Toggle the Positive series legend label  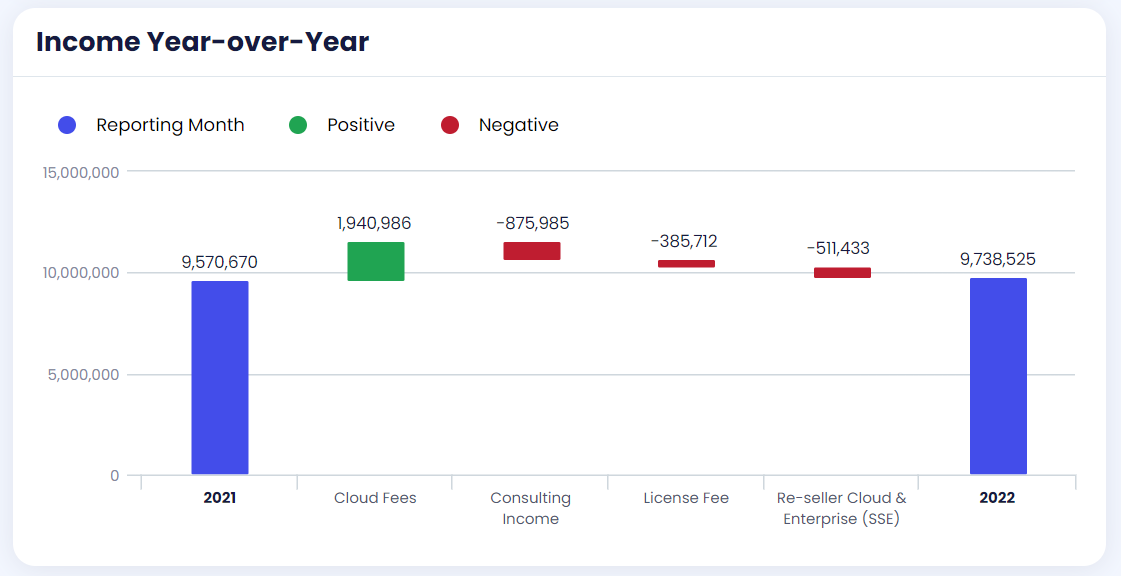(x=361, y=125)
